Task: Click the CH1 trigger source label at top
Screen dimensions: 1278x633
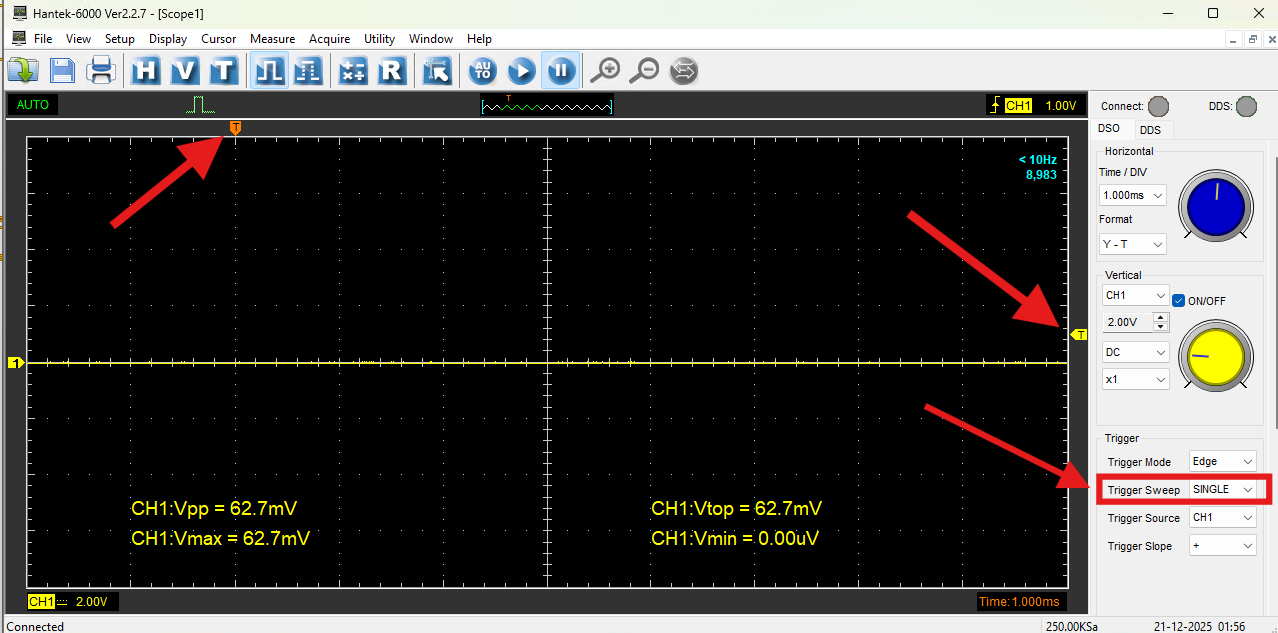Action: (x=1018, y=106)
